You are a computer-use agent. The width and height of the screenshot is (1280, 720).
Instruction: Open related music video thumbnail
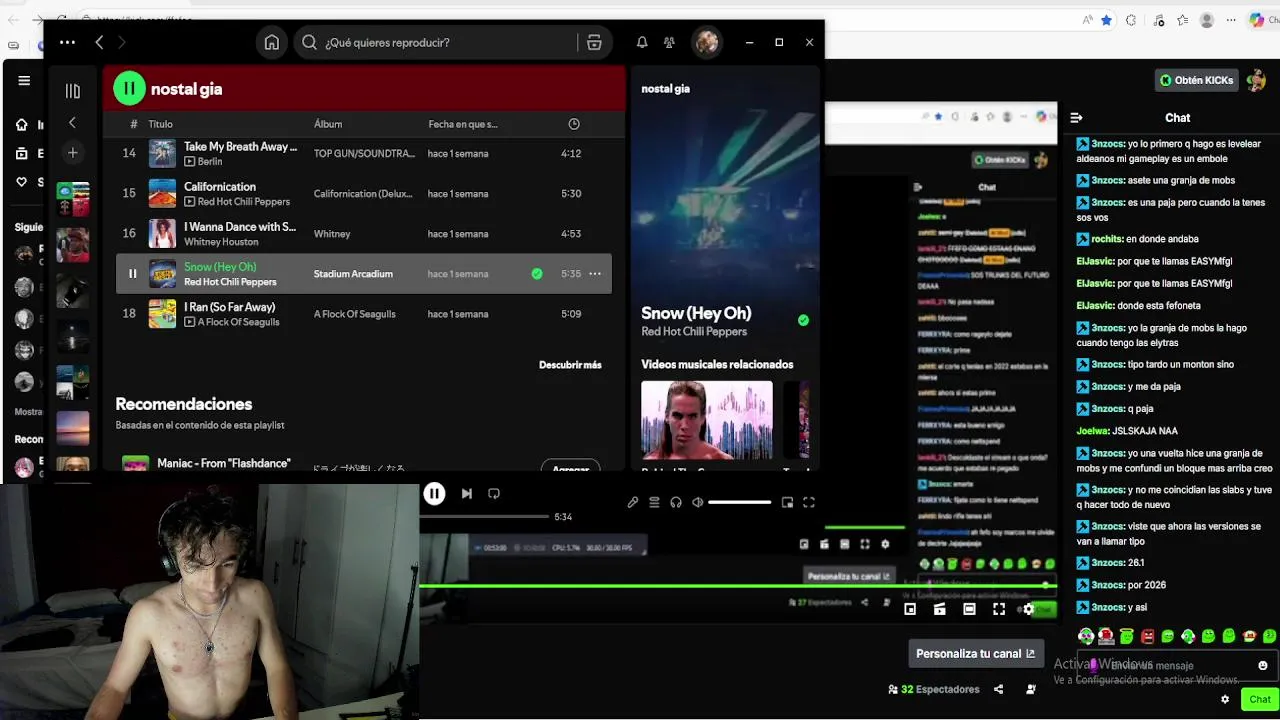click(707, 420)
